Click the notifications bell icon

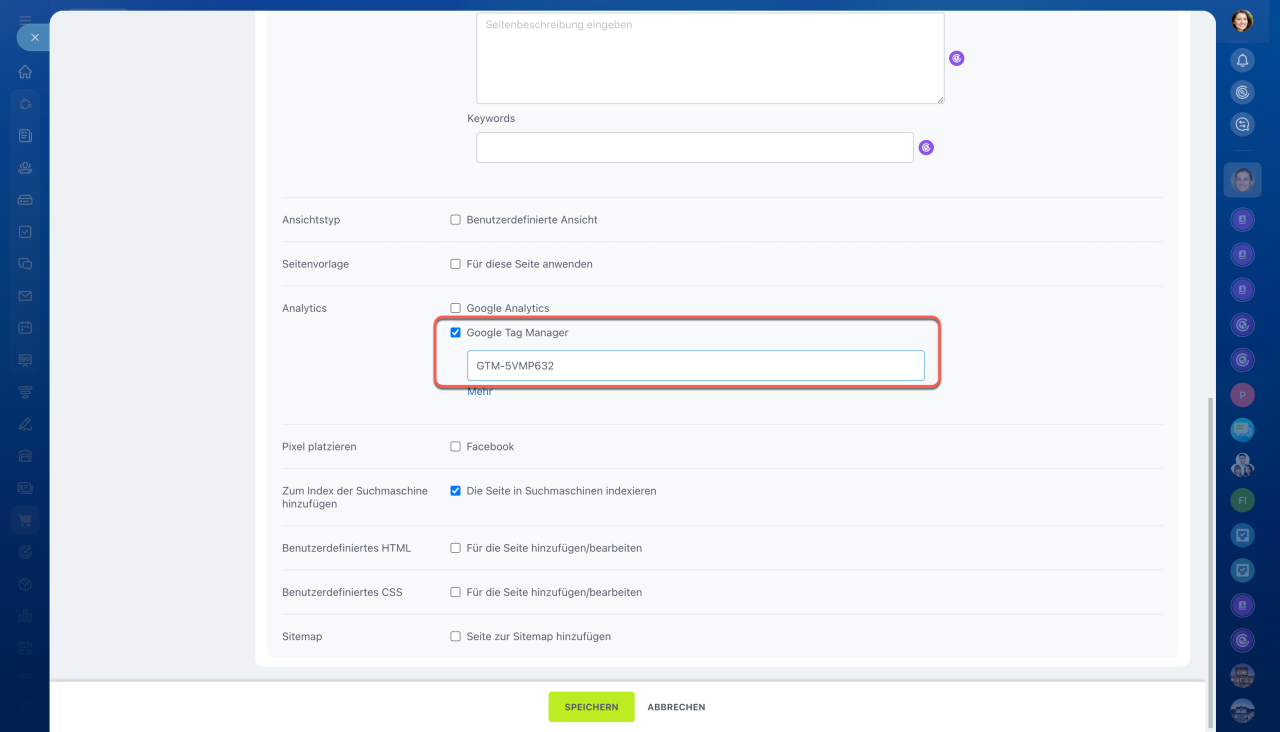click(1242, 60)
